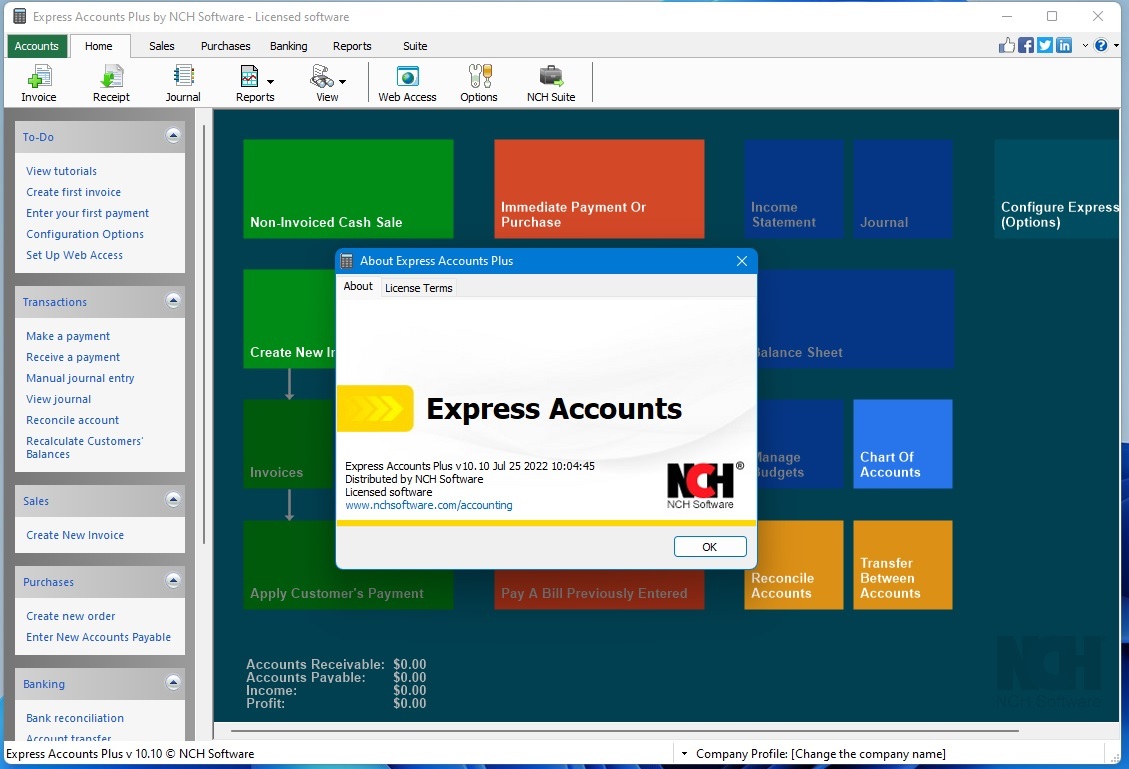Click Create new order link
Viewport: 1129px width, 769px height.
point(71,616)
